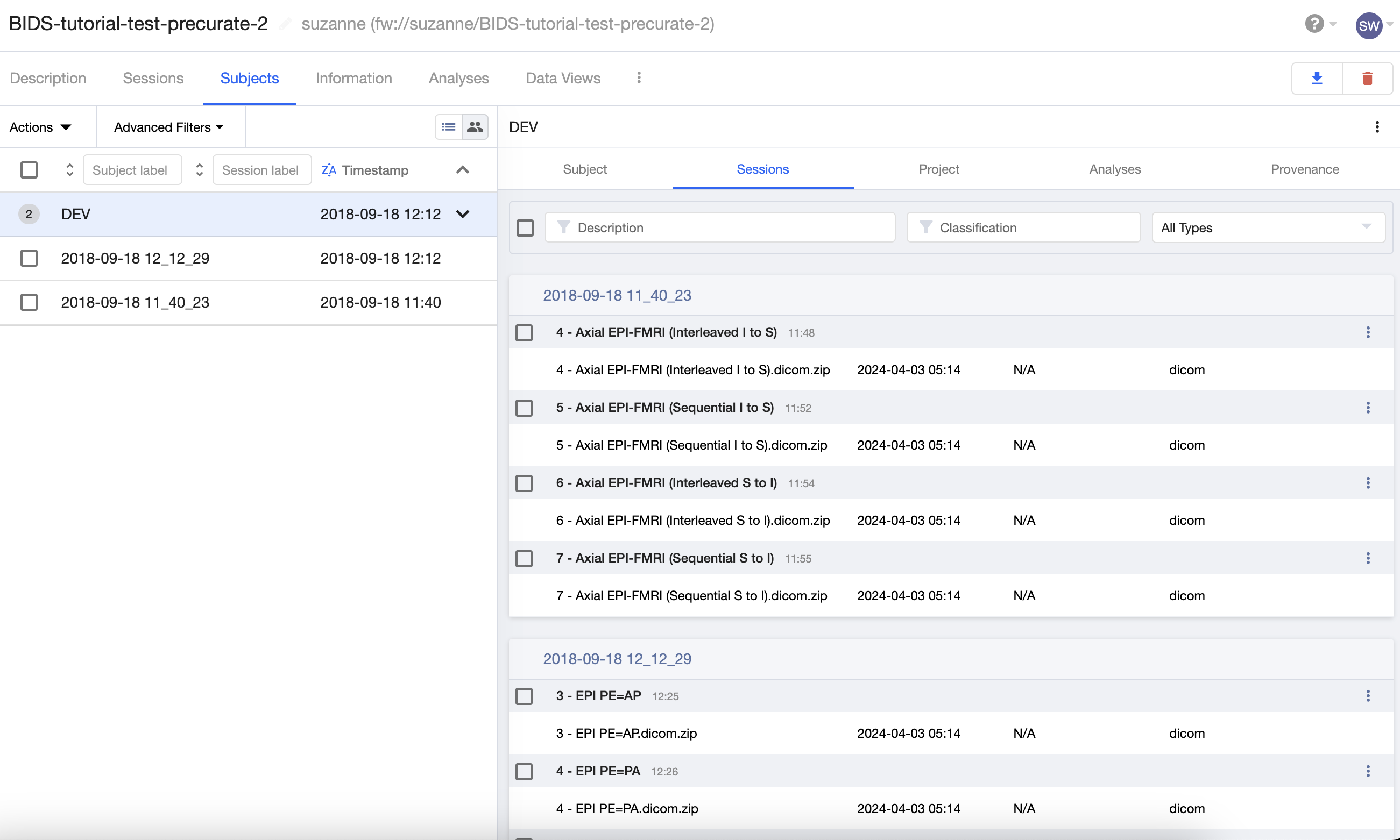This screenshot has width=1400, height=840.
Task: Open options for 6 - Axial EPI-FMRI Interleaved S to I
Action: [x=1368, y=483]
